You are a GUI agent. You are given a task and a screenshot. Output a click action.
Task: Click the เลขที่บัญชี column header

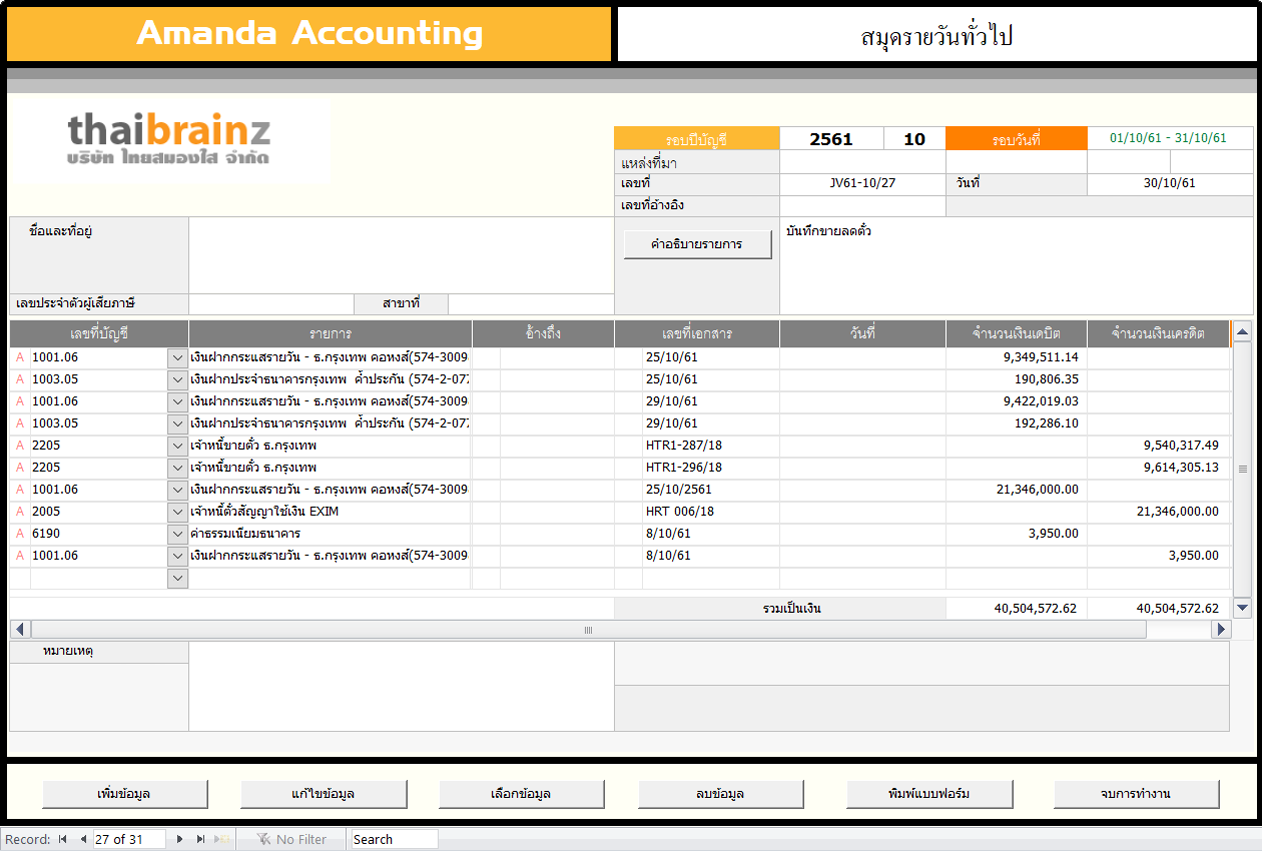99,334
